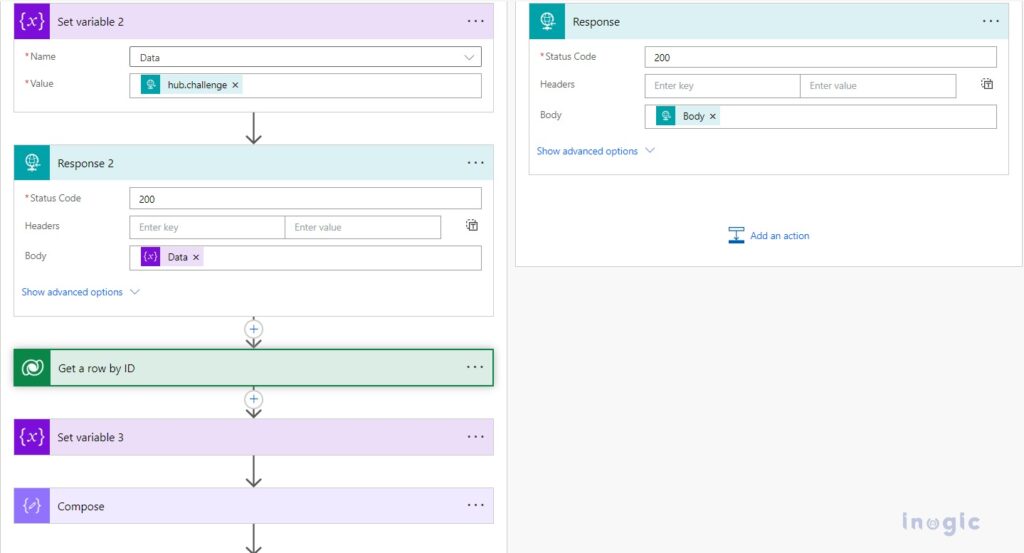Click the Dataverse Get a row by ID icon
The image size is (1024, 553).
tap(32, 368)
